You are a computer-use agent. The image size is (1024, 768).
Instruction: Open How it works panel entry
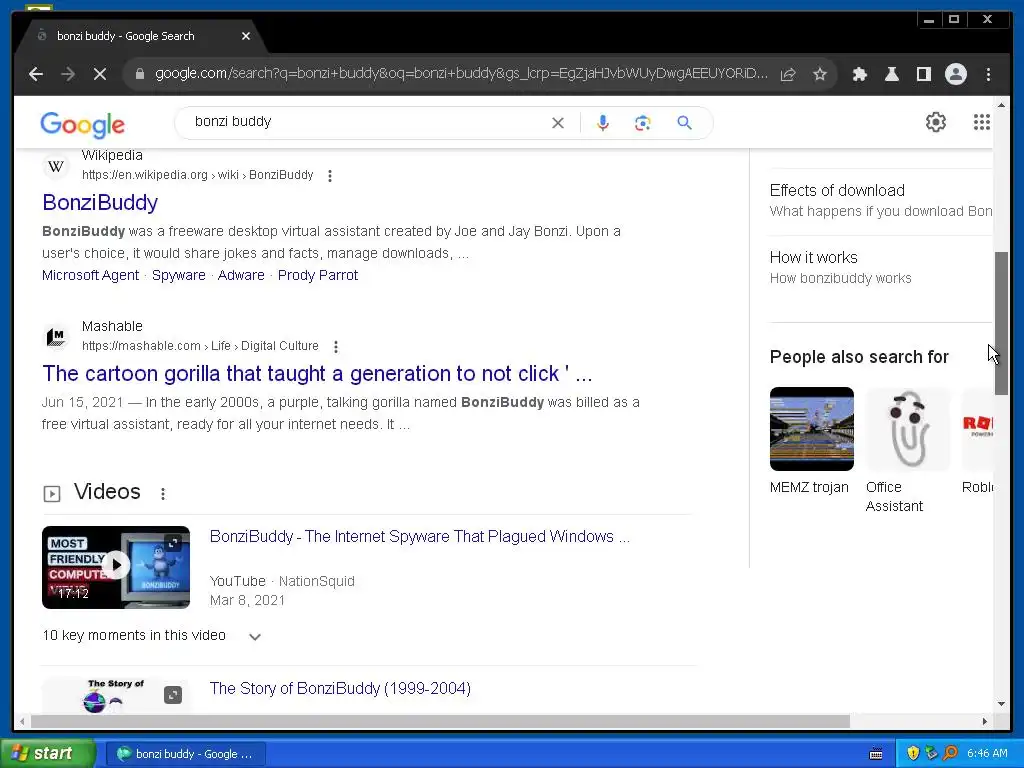click(880, 267)
